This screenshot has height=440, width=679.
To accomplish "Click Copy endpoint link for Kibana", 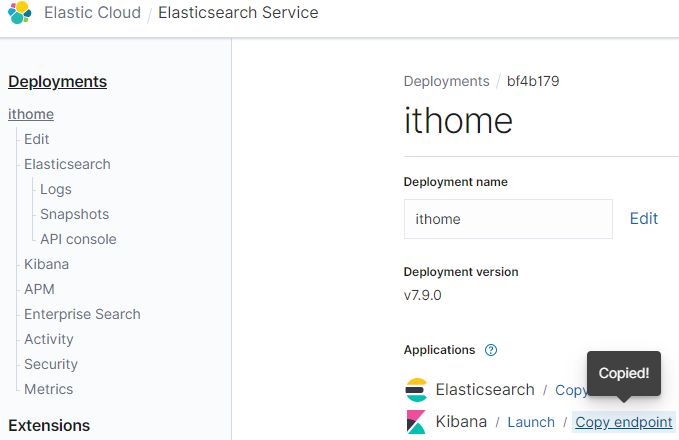I will click(624, 422).
